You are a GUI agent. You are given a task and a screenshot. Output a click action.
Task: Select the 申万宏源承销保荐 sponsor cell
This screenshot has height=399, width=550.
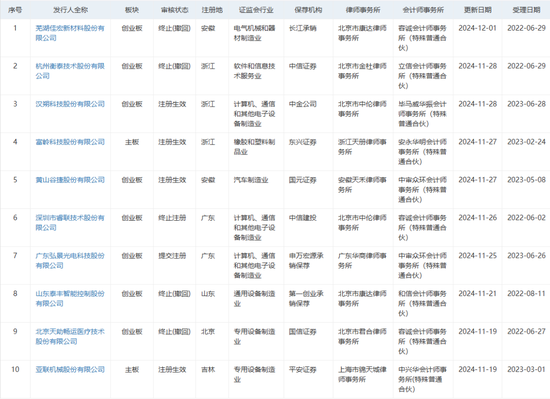click(x=306, y=261)
